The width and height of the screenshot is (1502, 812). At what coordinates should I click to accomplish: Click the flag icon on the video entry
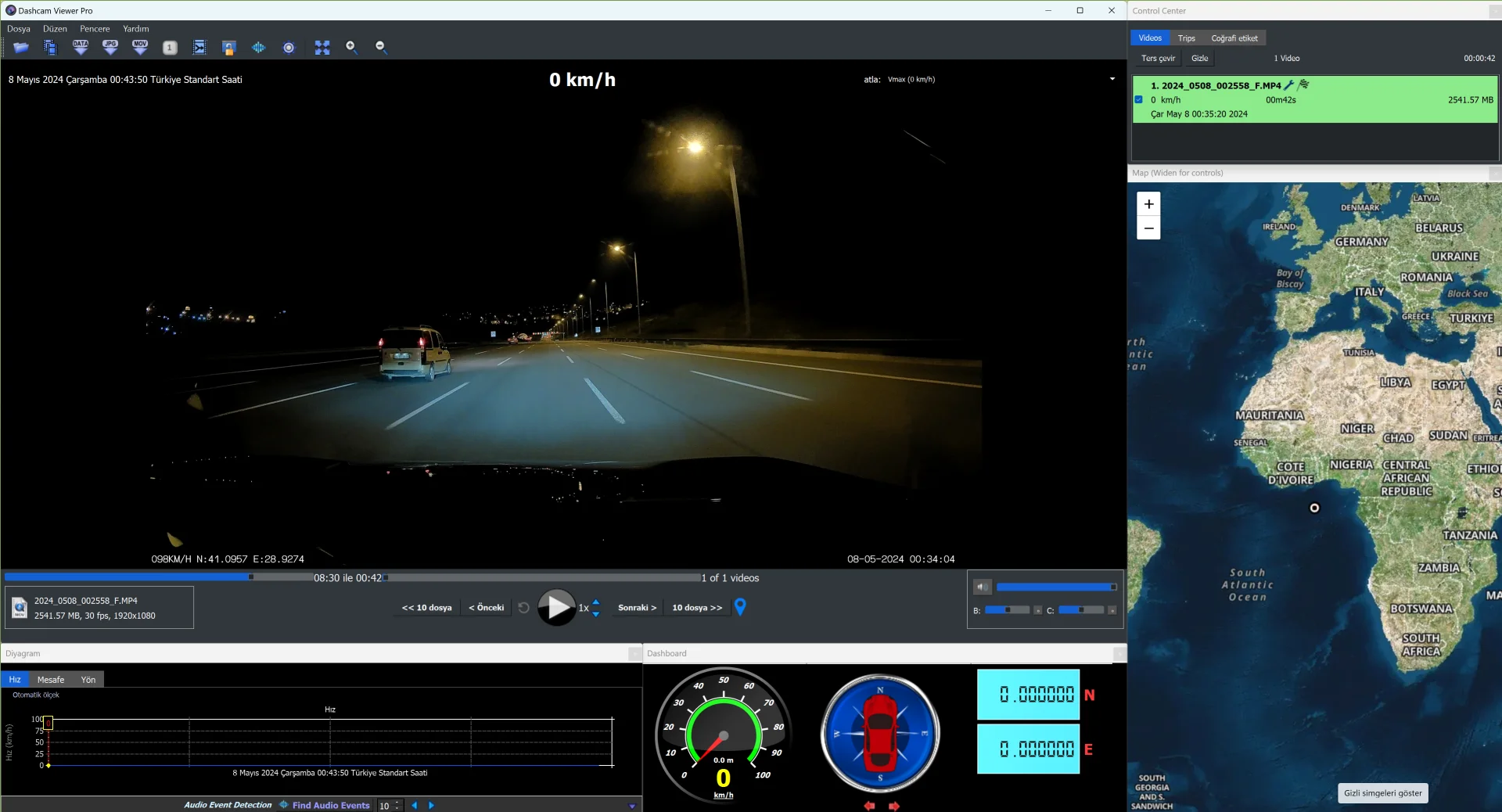1303,85
